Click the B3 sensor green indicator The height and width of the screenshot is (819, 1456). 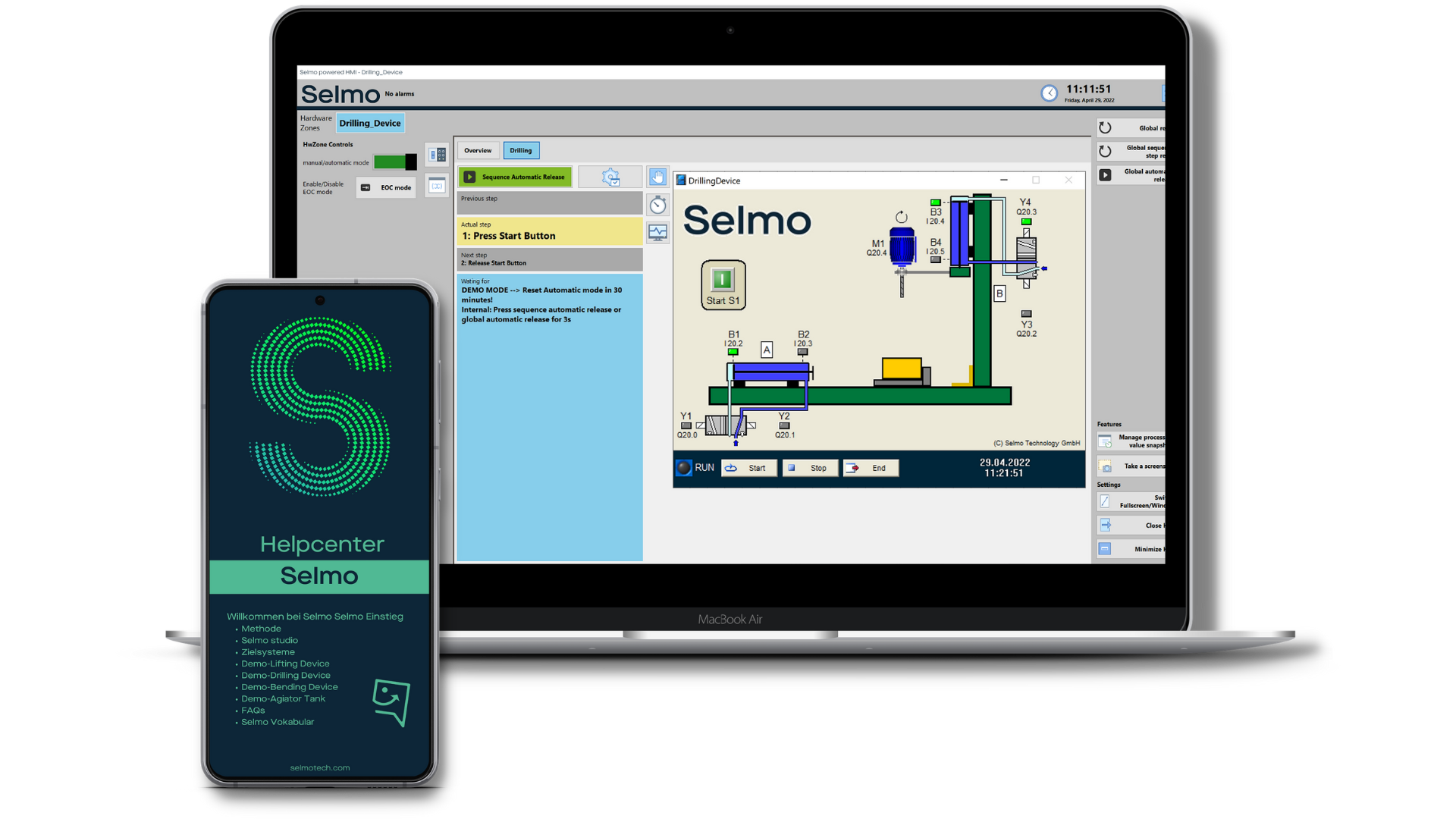pyautogui.click(x=935, y=202)
